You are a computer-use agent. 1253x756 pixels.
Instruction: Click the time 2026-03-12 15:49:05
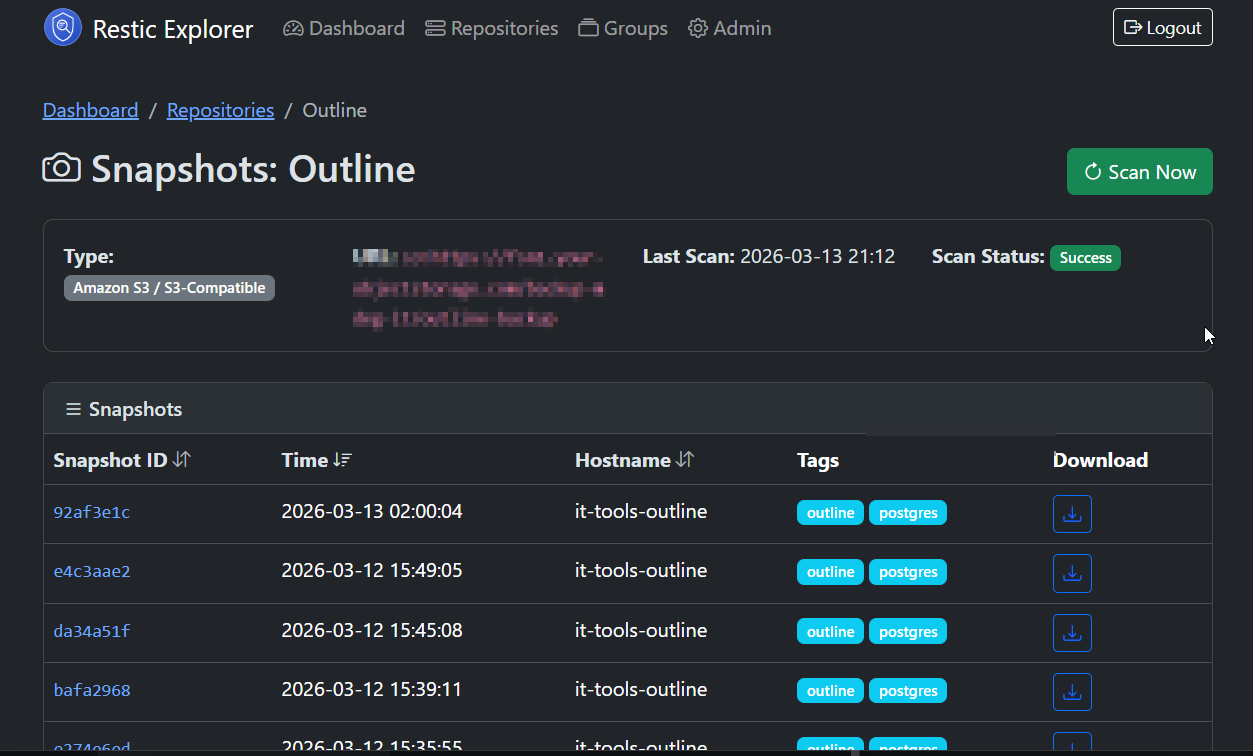[372, 571]
